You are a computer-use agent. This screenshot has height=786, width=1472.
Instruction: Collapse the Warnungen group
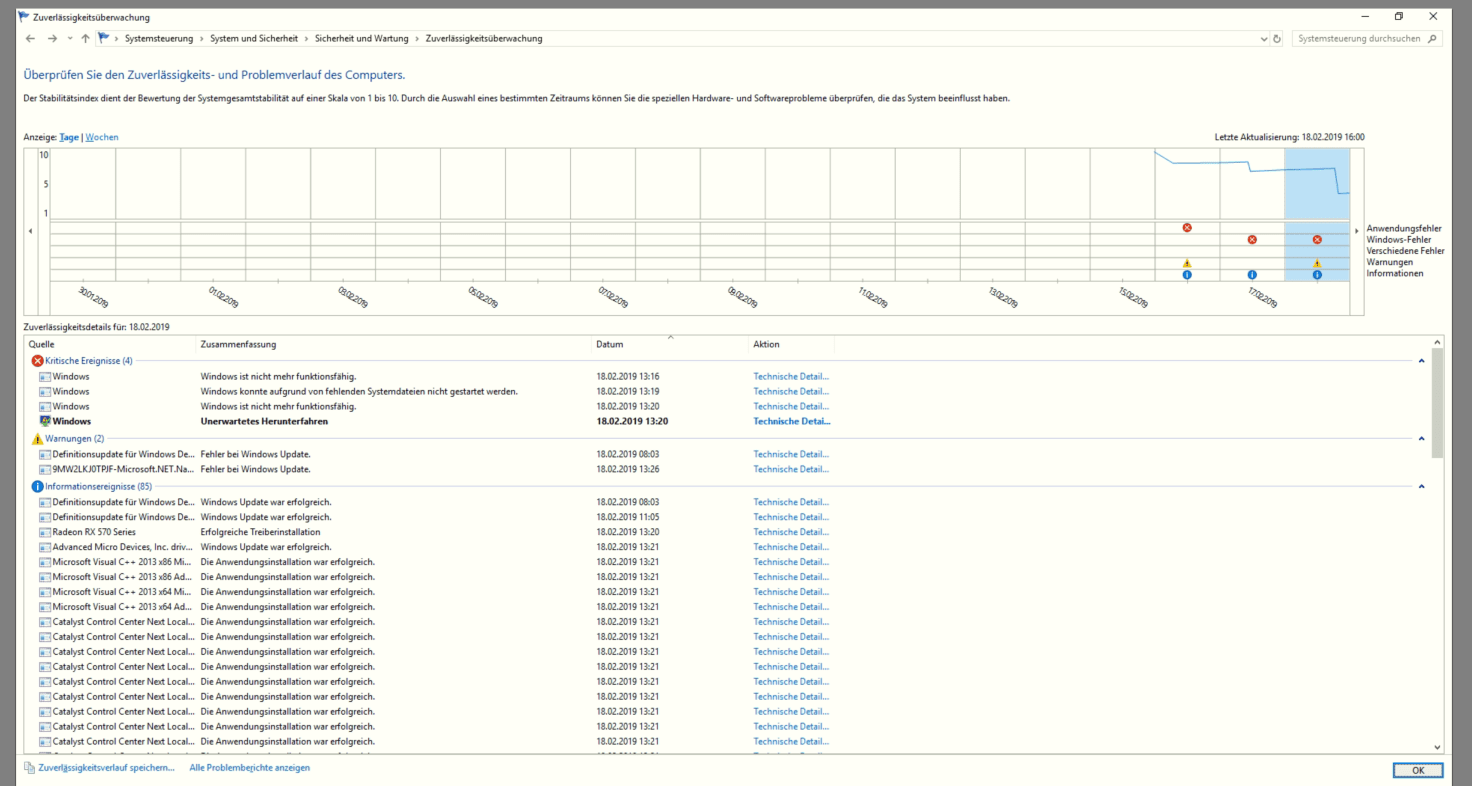pos(1421,439)
